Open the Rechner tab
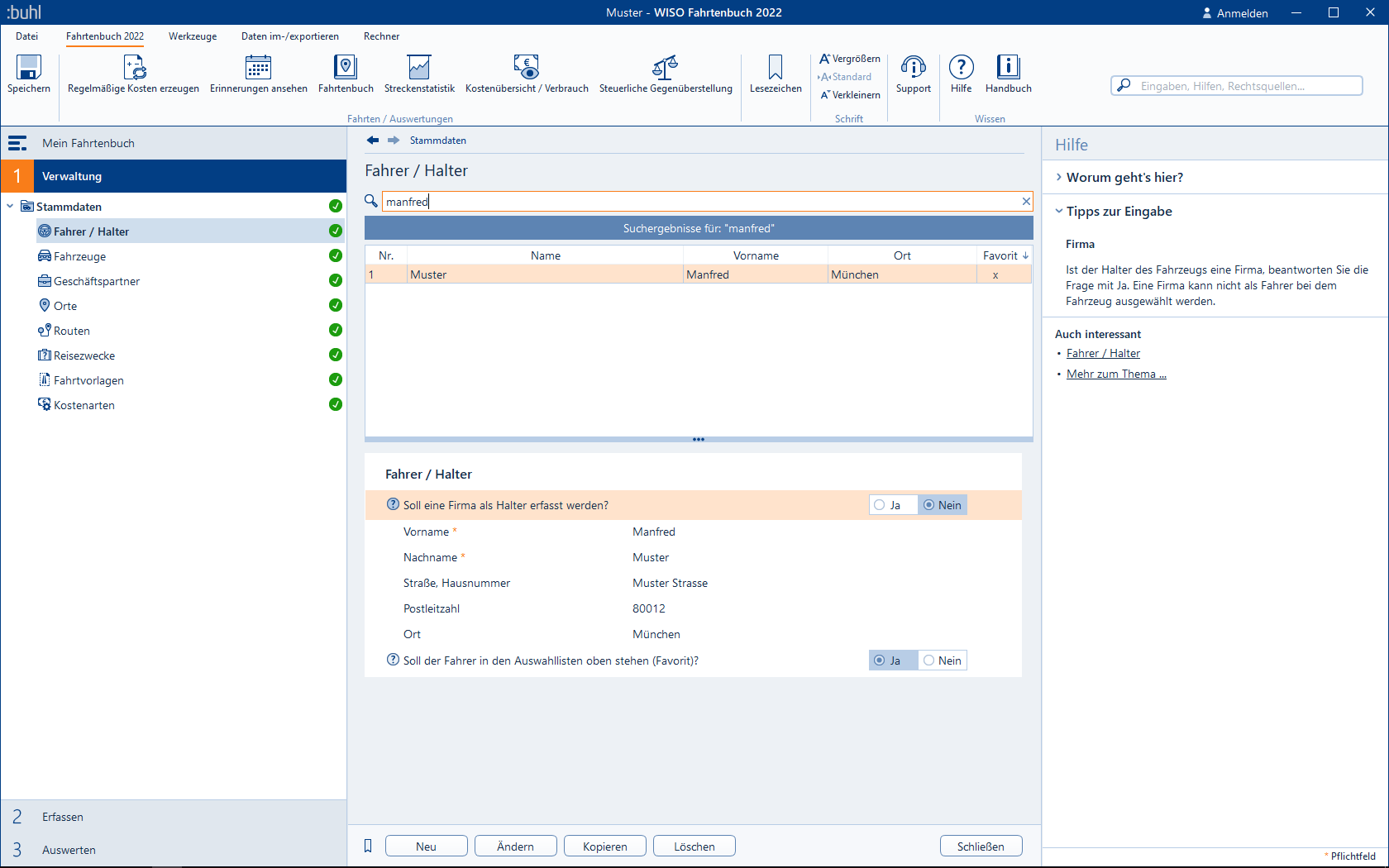The width and height of the screenshot is (1389, 868). (381, 36)
